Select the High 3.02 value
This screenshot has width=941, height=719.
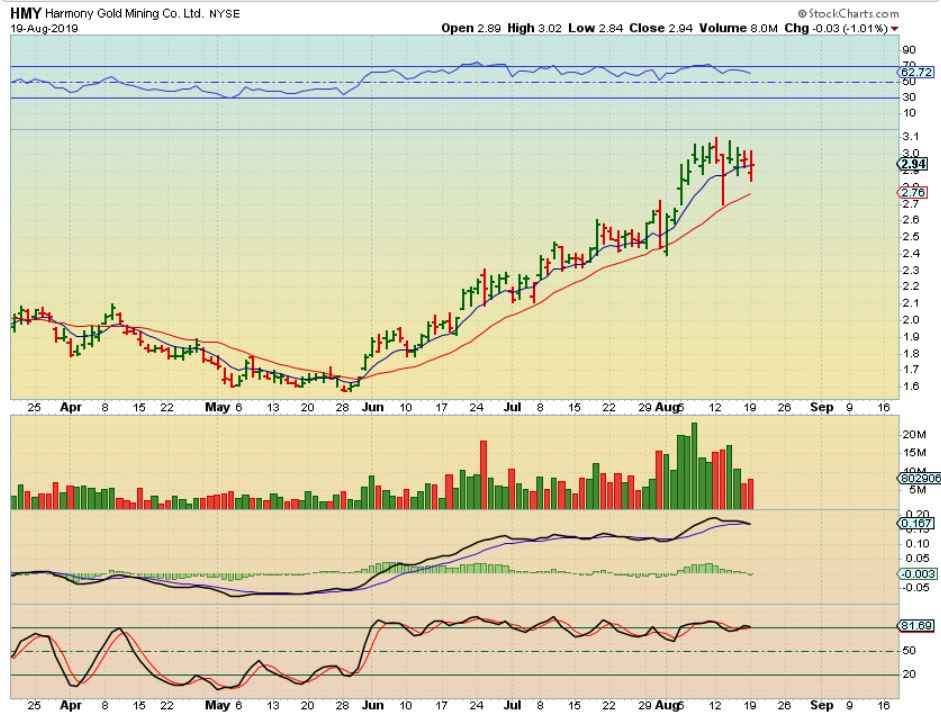point(534,28)
